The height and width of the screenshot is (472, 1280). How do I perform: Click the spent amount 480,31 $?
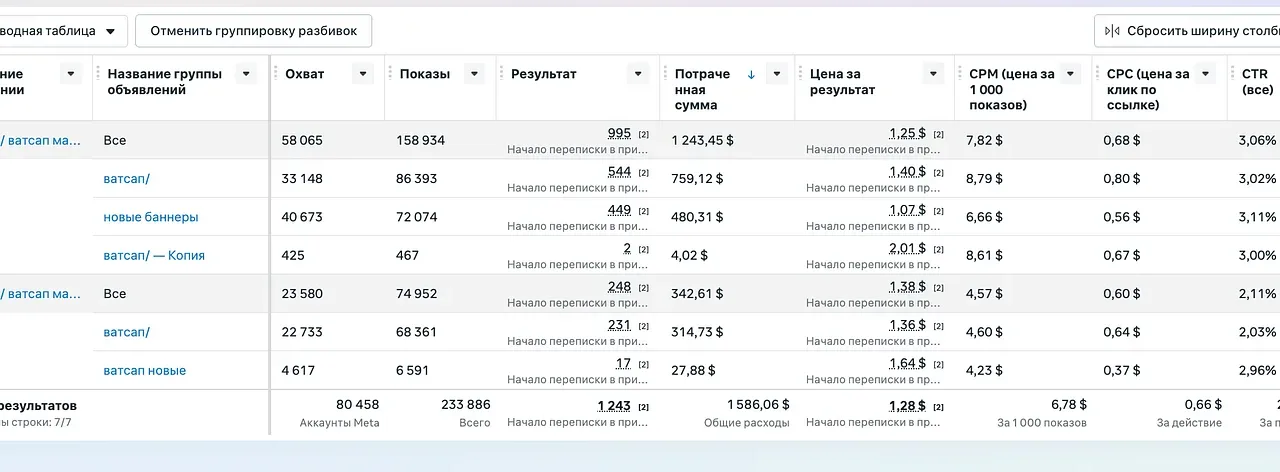697,217
